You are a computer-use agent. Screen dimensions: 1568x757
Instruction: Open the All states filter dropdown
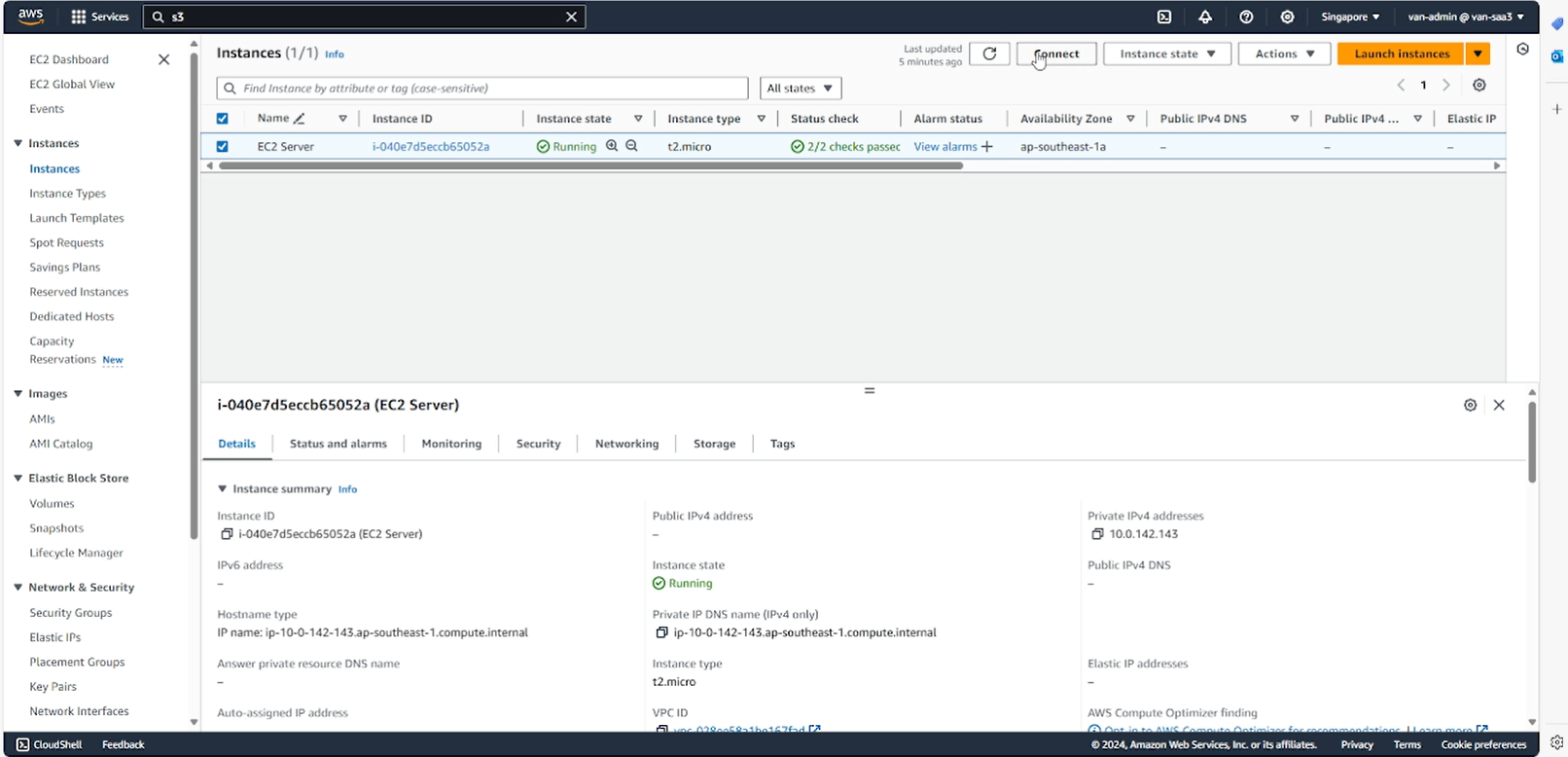click(801, 89)
